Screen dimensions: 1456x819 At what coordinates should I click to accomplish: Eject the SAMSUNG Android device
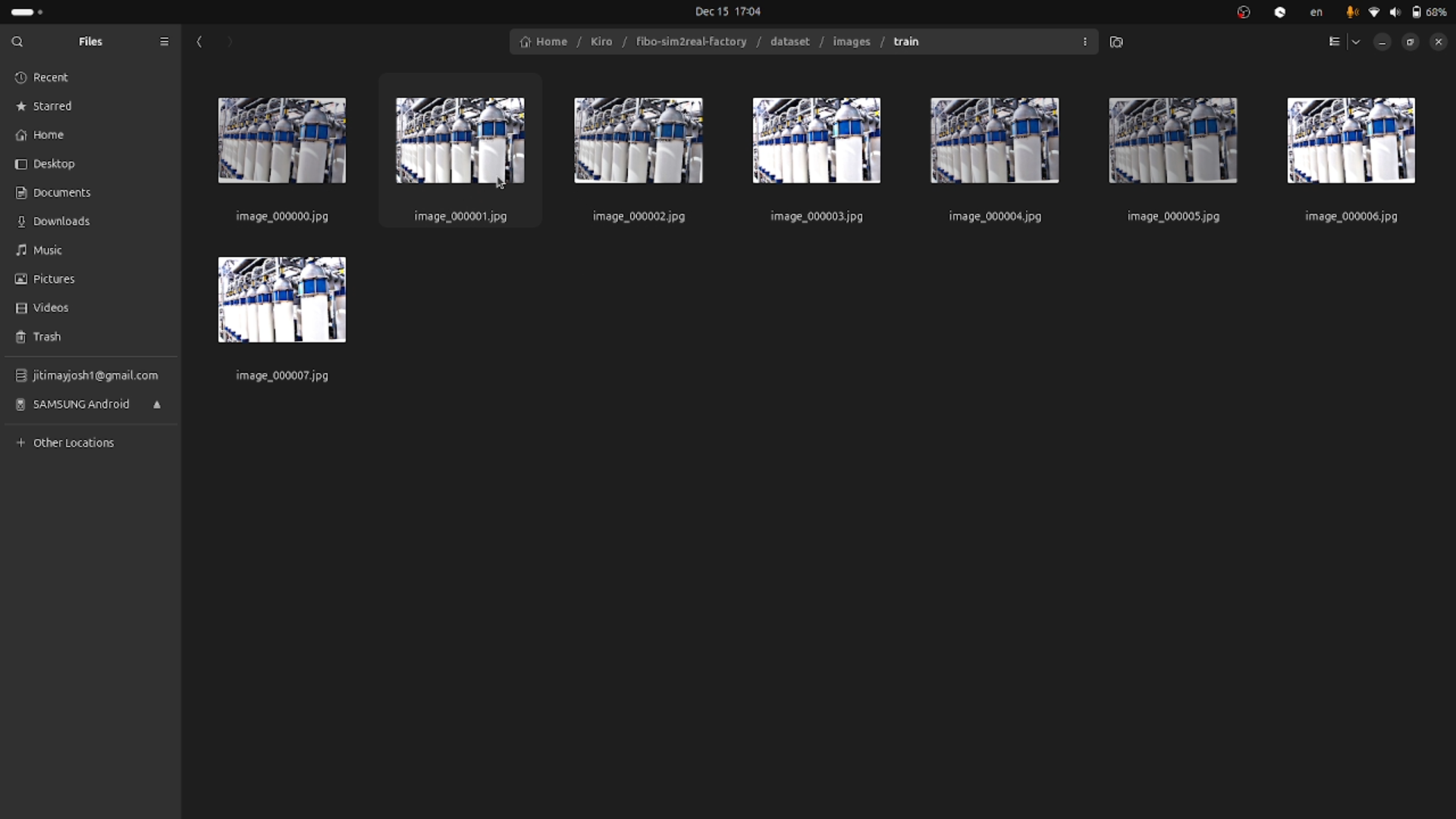157,404
